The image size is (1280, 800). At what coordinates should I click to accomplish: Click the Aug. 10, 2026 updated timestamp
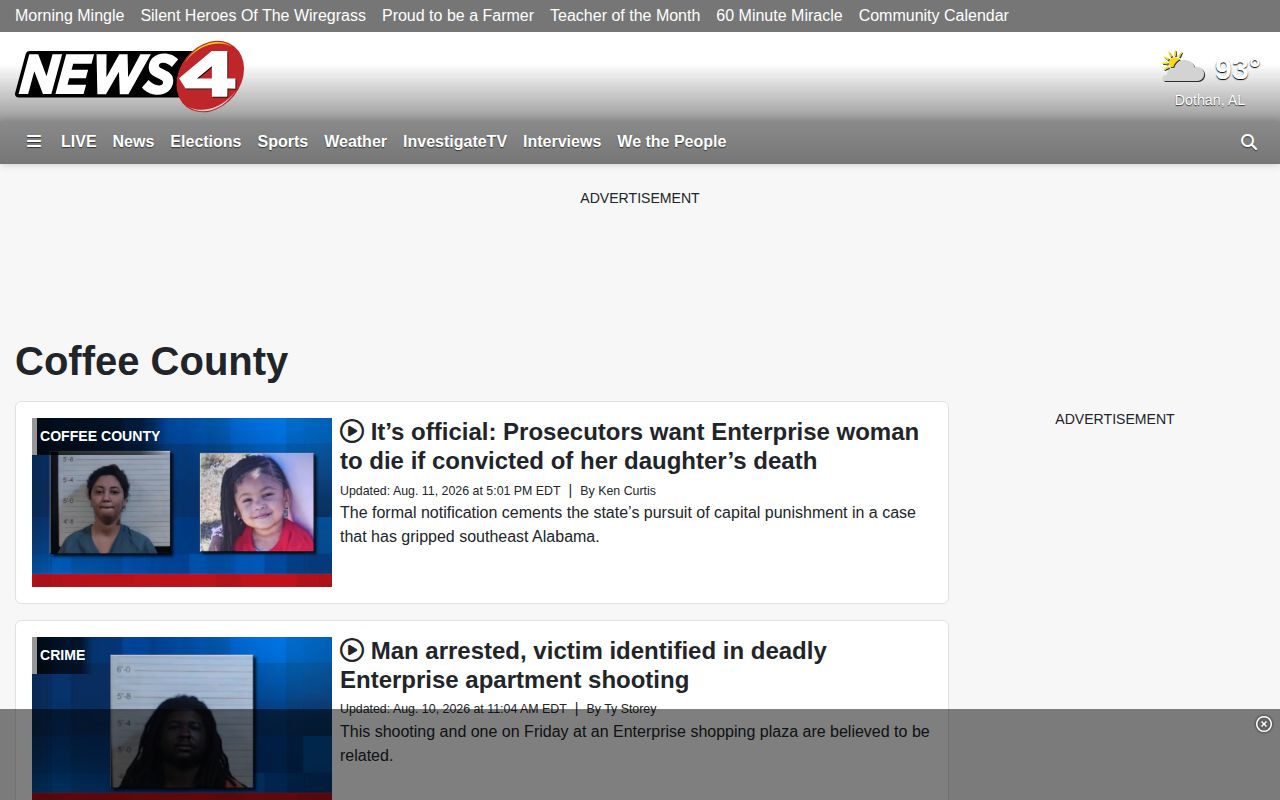(453, 709)
